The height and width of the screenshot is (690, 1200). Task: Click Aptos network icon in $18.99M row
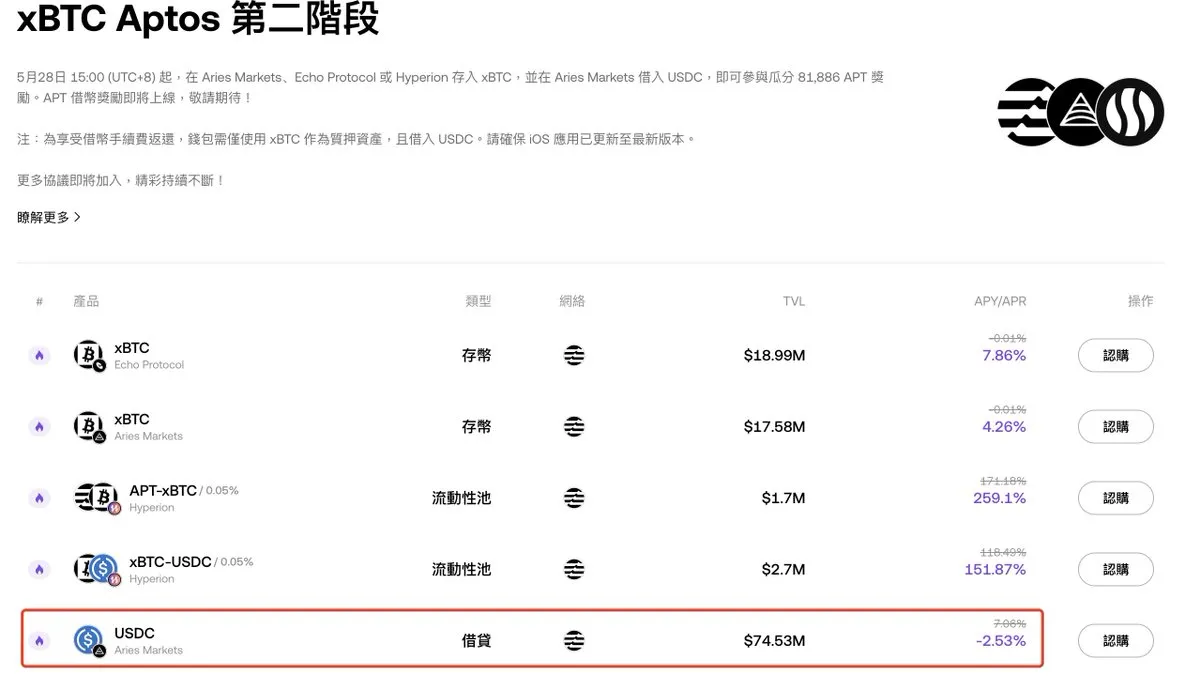pos(574,356)
